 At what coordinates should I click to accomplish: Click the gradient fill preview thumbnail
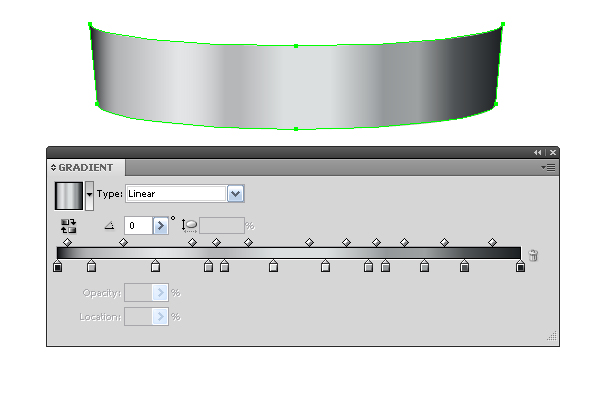click(69, 196)
